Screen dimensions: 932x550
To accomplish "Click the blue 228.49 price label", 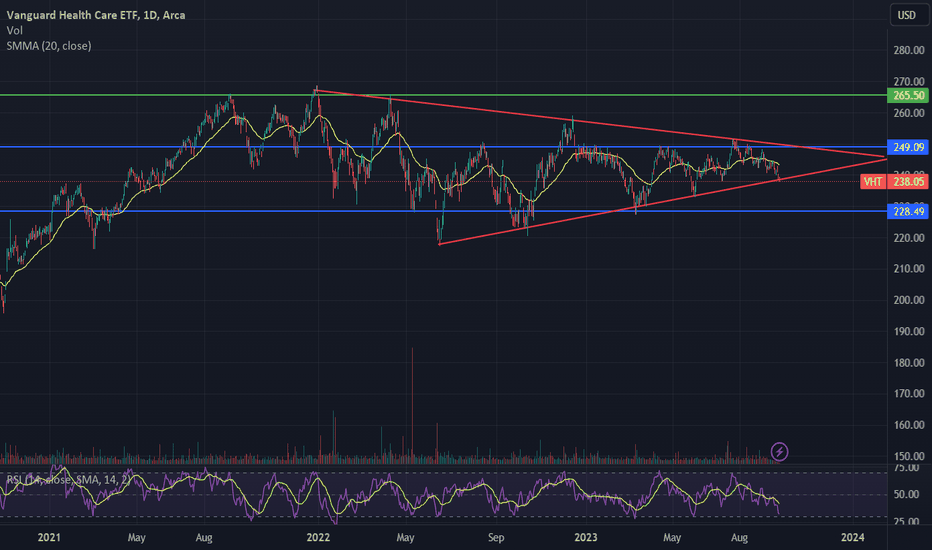I will tap(908, 211).
